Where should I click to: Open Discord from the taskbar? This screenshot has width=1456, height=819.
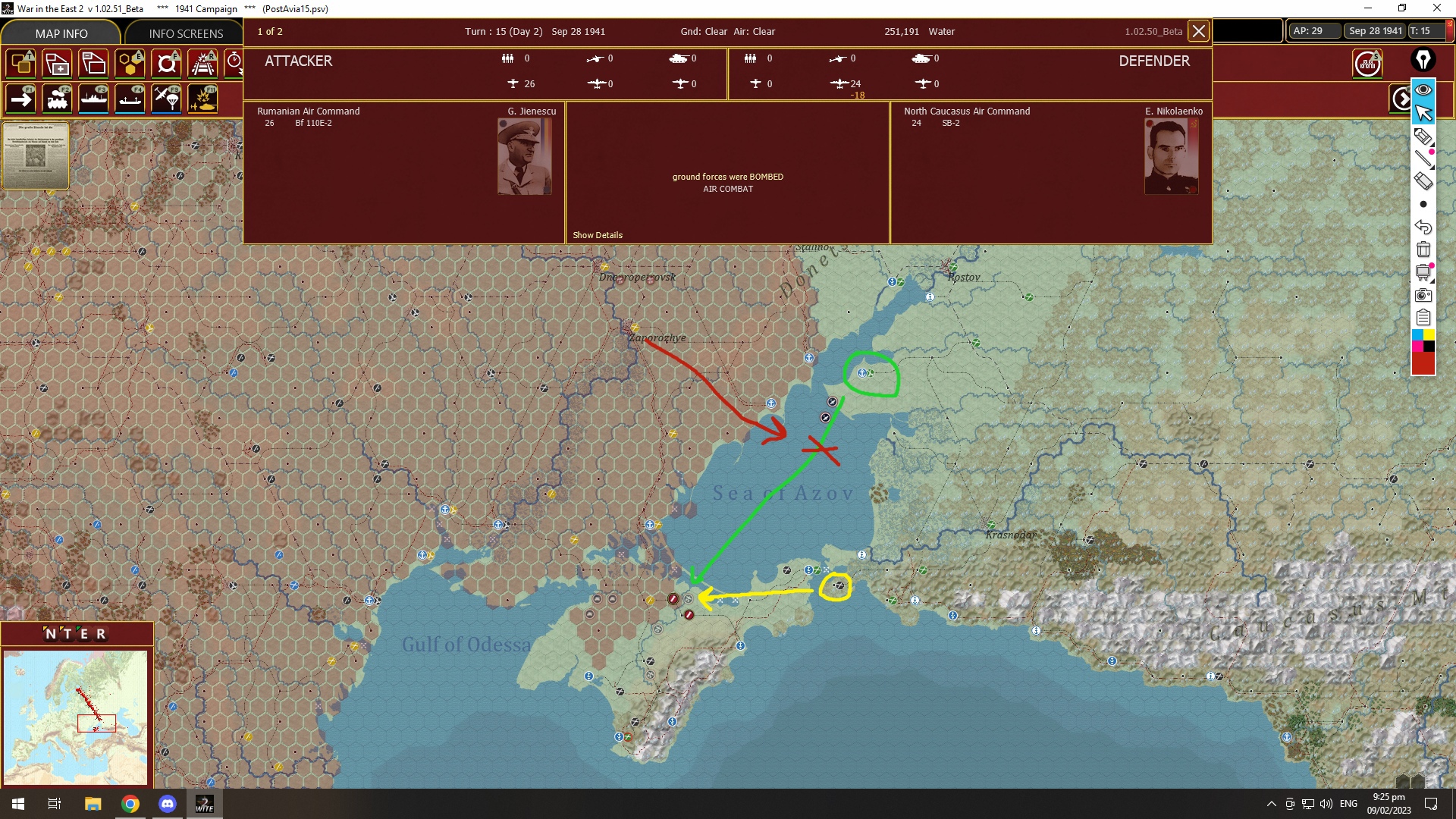pos(168,804)
